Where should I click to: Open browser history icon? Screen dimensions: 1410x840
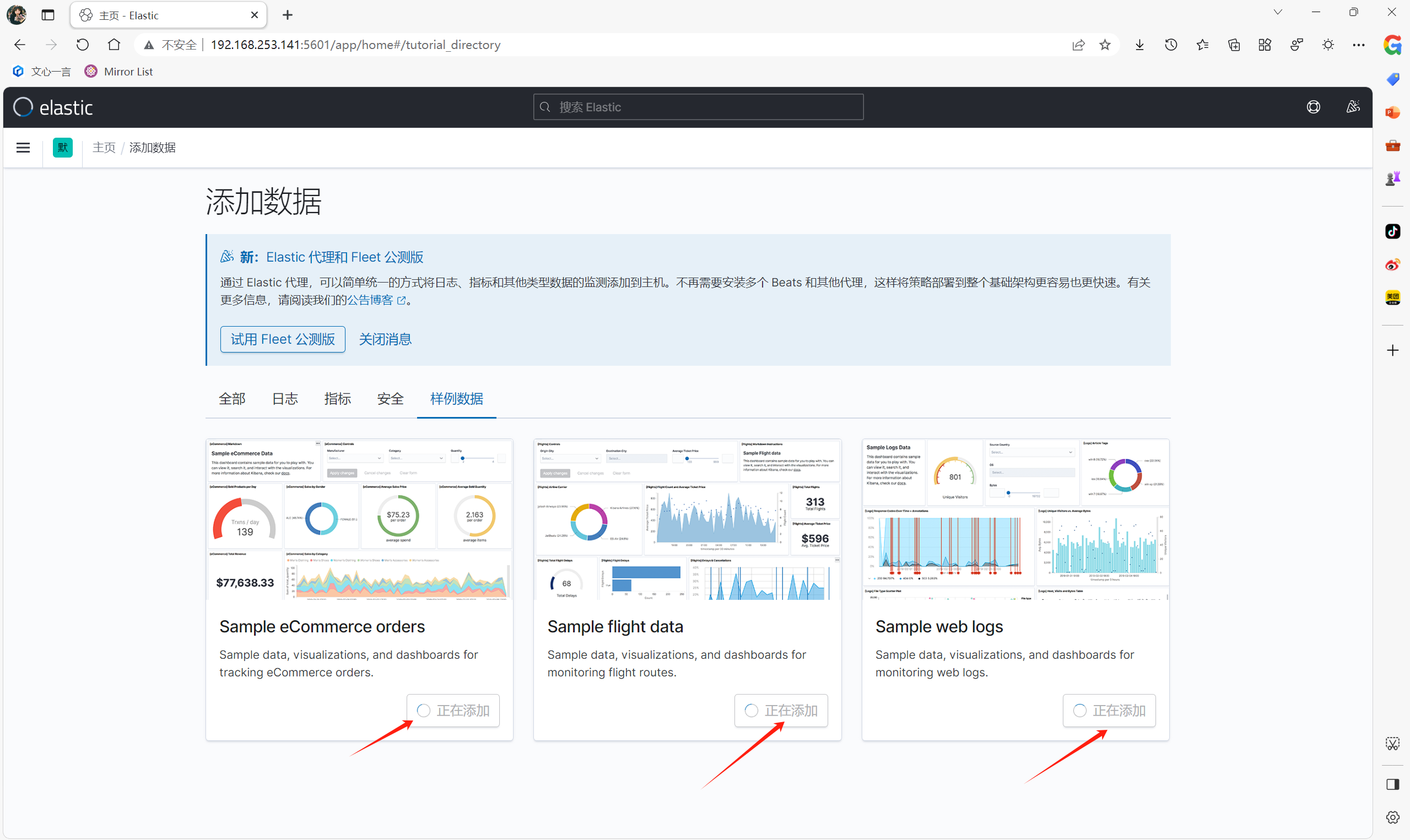click(1171, 45)
